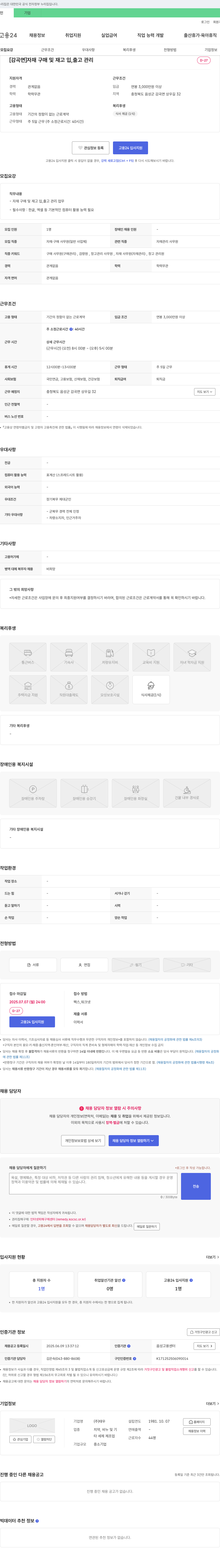Screen dimensions: 220x1568
Task: Open 실업급여 top menu
Action: point(109,35)
